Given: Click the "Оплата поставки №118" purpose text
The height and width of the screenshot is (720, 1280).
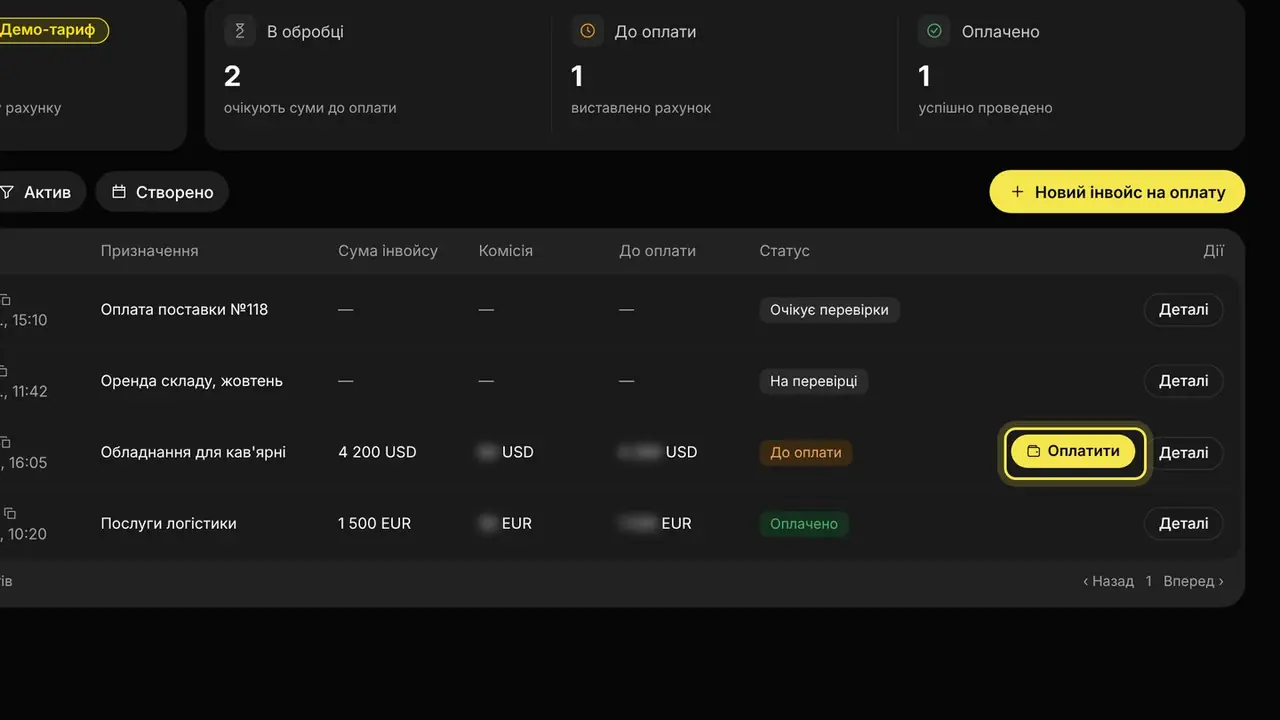Looking at the screenshot, I should [x=184, y=309].
